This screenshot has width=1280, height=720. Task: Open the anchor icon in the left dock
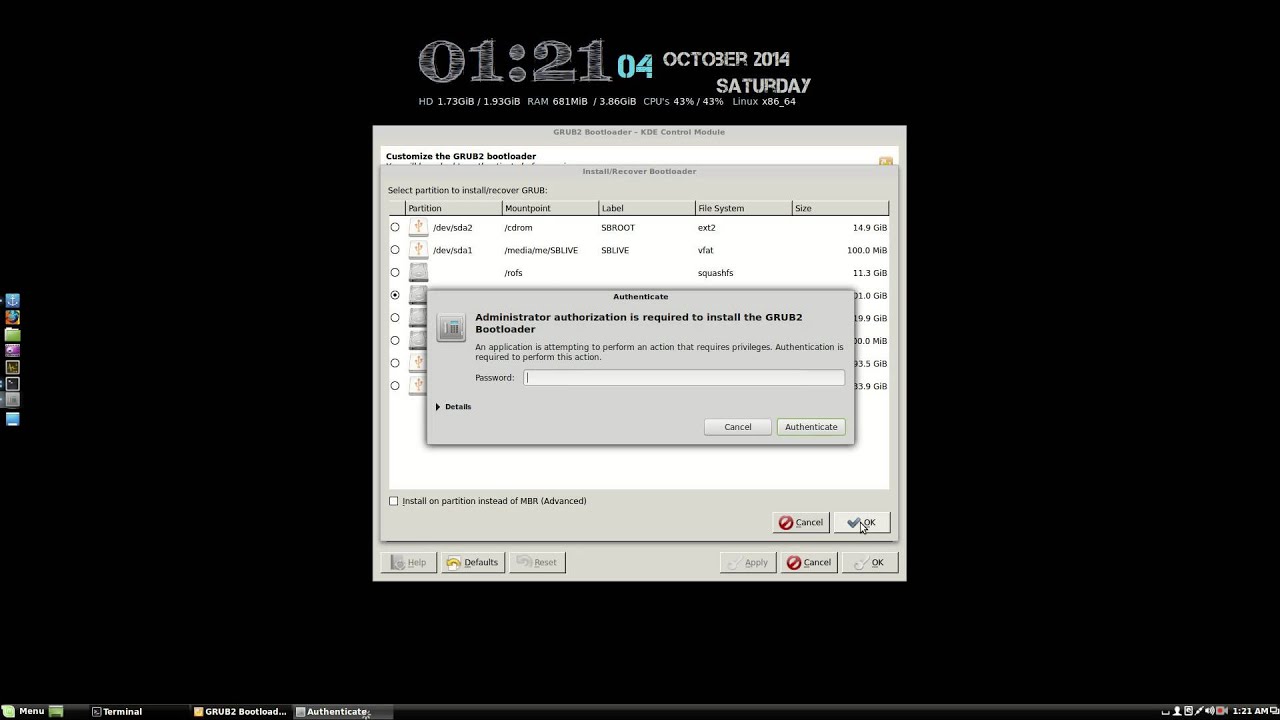(12, 300)
